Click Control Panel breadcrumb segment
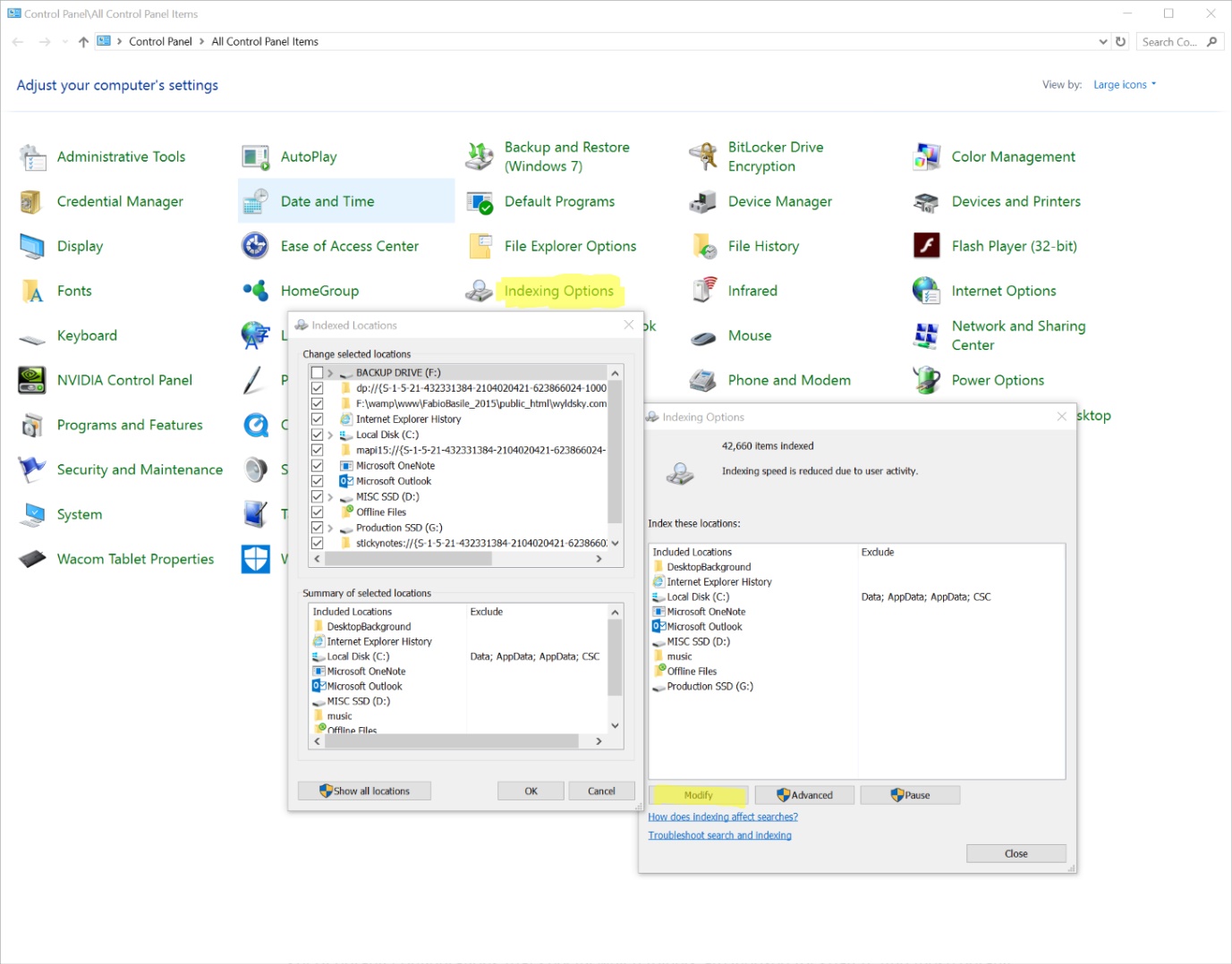1232x964 pixels. click(160, 42)
